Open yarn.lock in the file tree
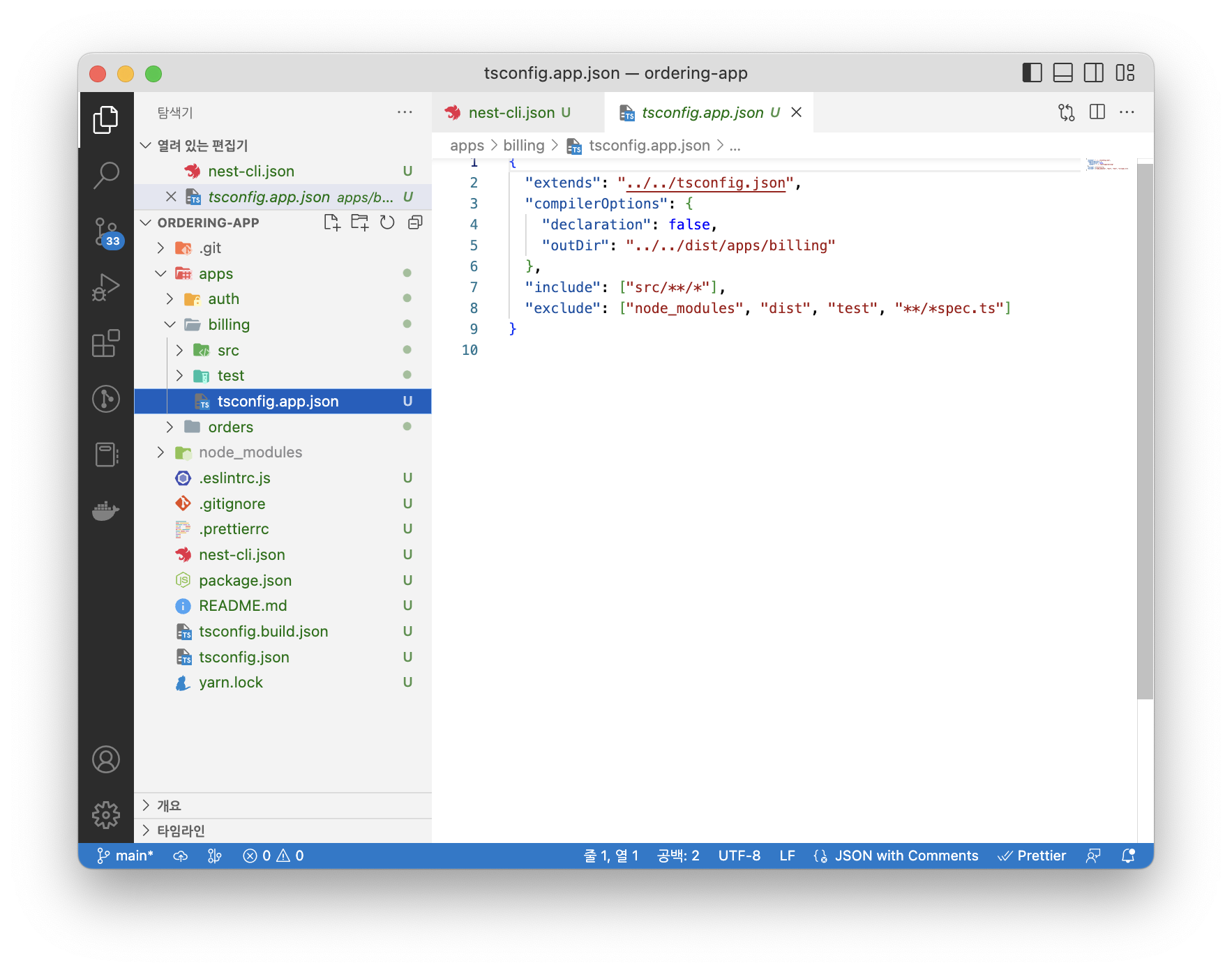Image resolution: width=1232 pixels, height=972 pixels. point(283,682)
